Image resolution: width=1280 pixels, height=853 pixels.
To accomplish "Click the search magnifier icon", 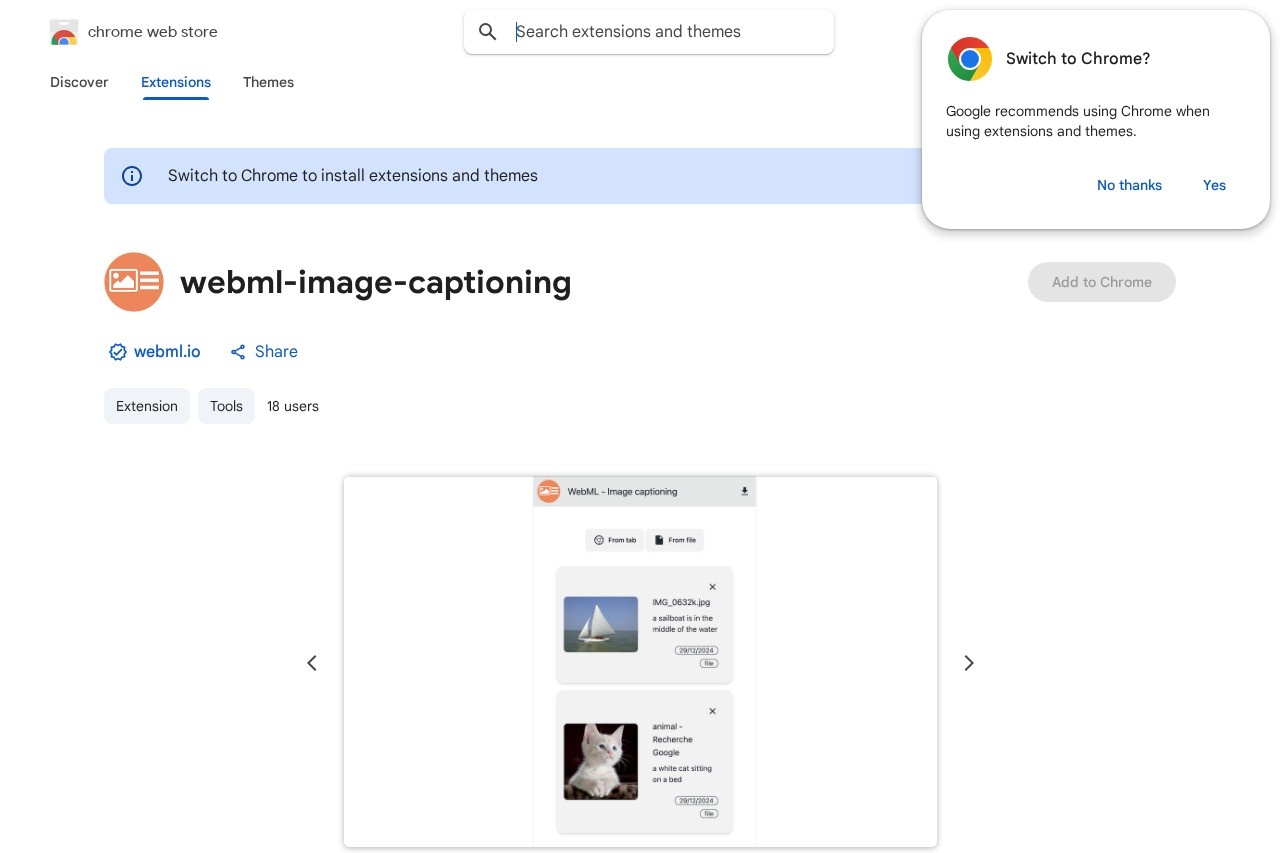I will click(x=488, y=32).
